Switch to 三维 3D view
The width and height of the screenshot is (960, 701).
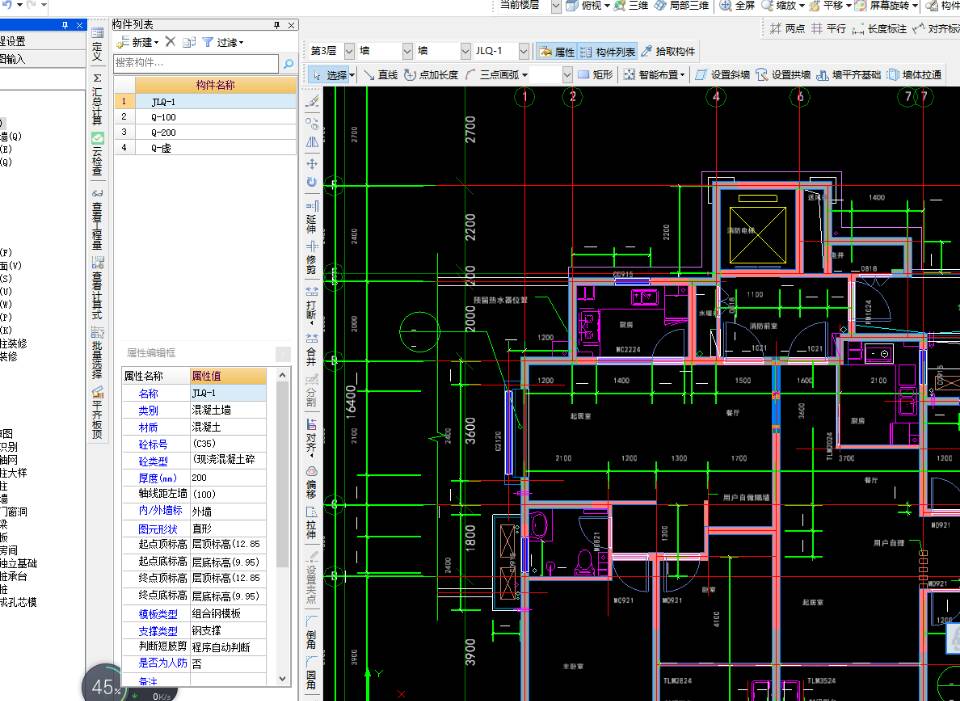click(631, 6)
